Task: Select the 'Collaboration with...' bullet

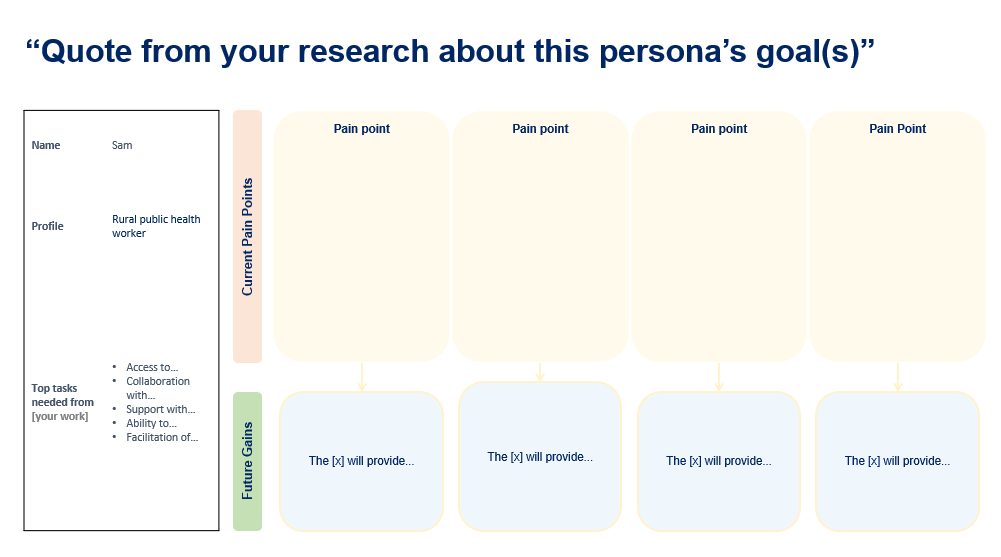Action: click(x=158, y=389)
